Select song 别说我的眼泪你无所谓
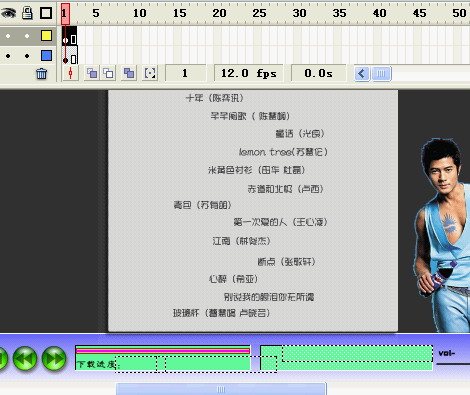The image size is (470, 395). pyautogui.click(x=269, y=297)
